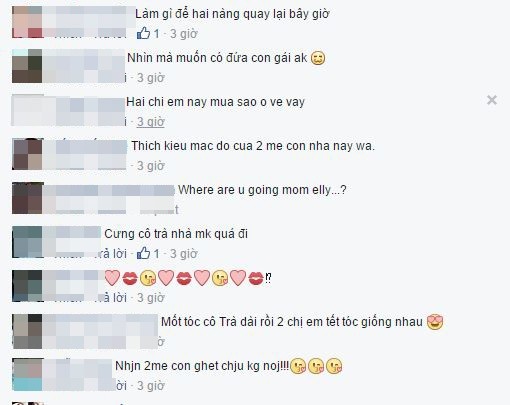The height and width of the screenshot is (405, 510).
Task: Open the first comment's "3 giờ" timestamp
Action: (184, 33)
